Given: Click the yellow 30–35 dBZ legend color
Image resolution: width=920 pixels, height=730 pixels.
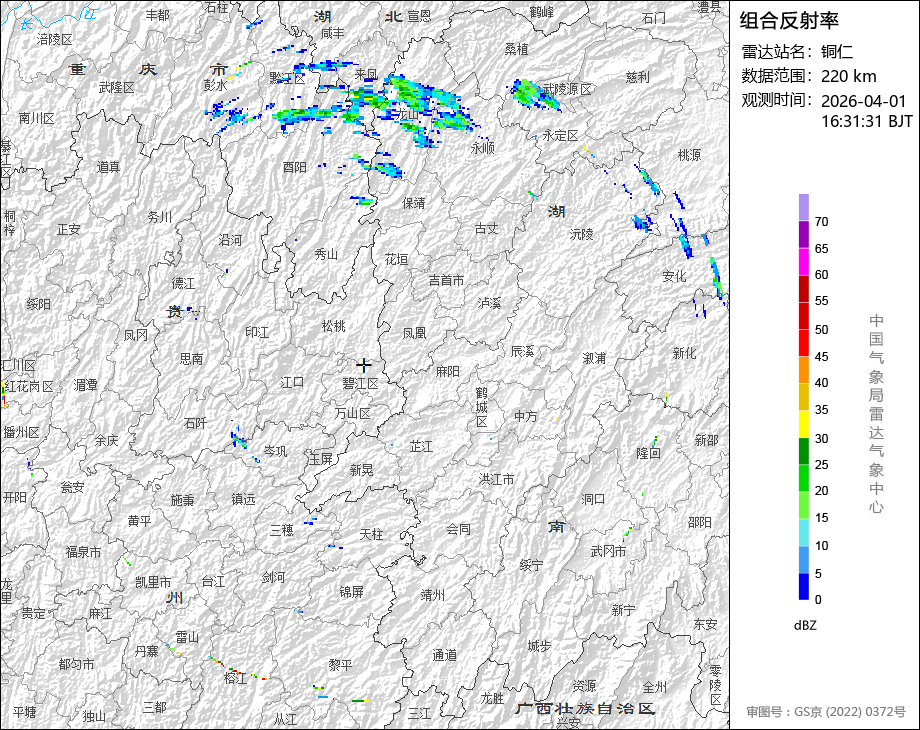Looking at the screenshot, I should pos(803,424).
